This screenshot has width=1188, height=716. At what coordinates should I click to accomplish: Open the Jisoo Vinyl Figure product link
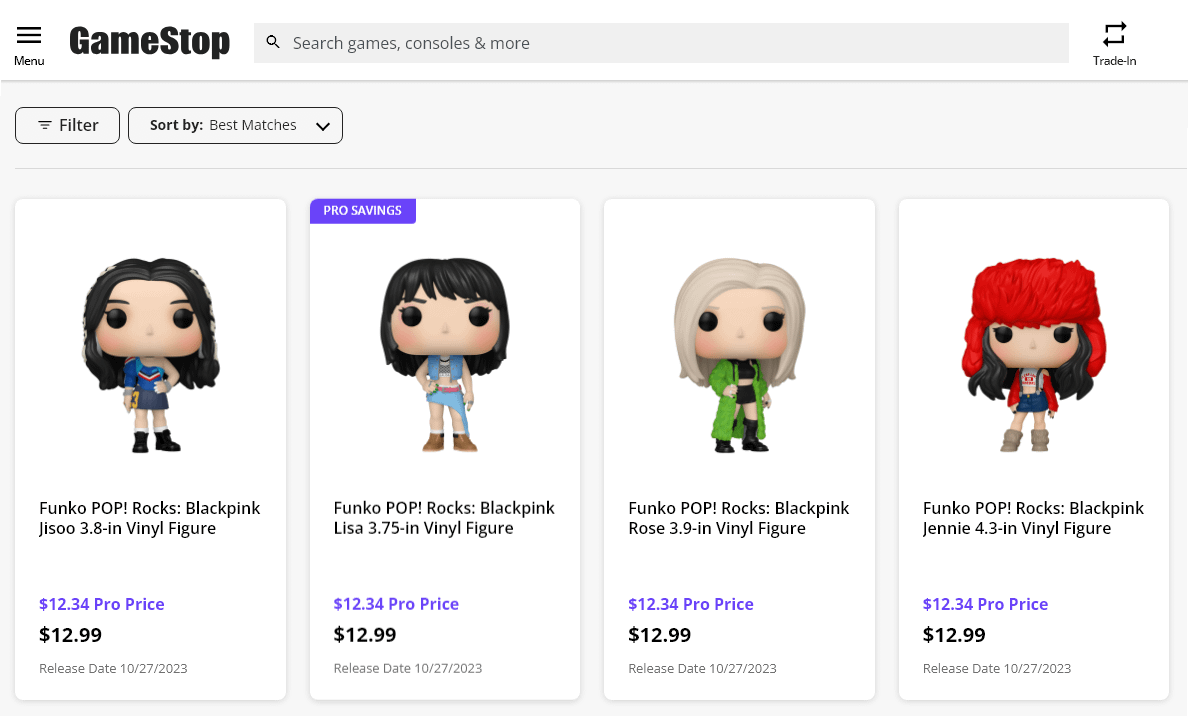[149, 517]
